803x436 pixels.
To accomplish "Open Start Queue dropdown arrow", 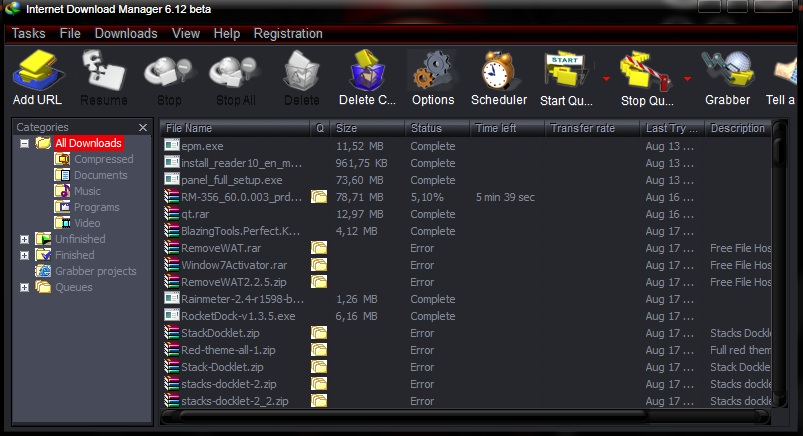I will (606, 79).
